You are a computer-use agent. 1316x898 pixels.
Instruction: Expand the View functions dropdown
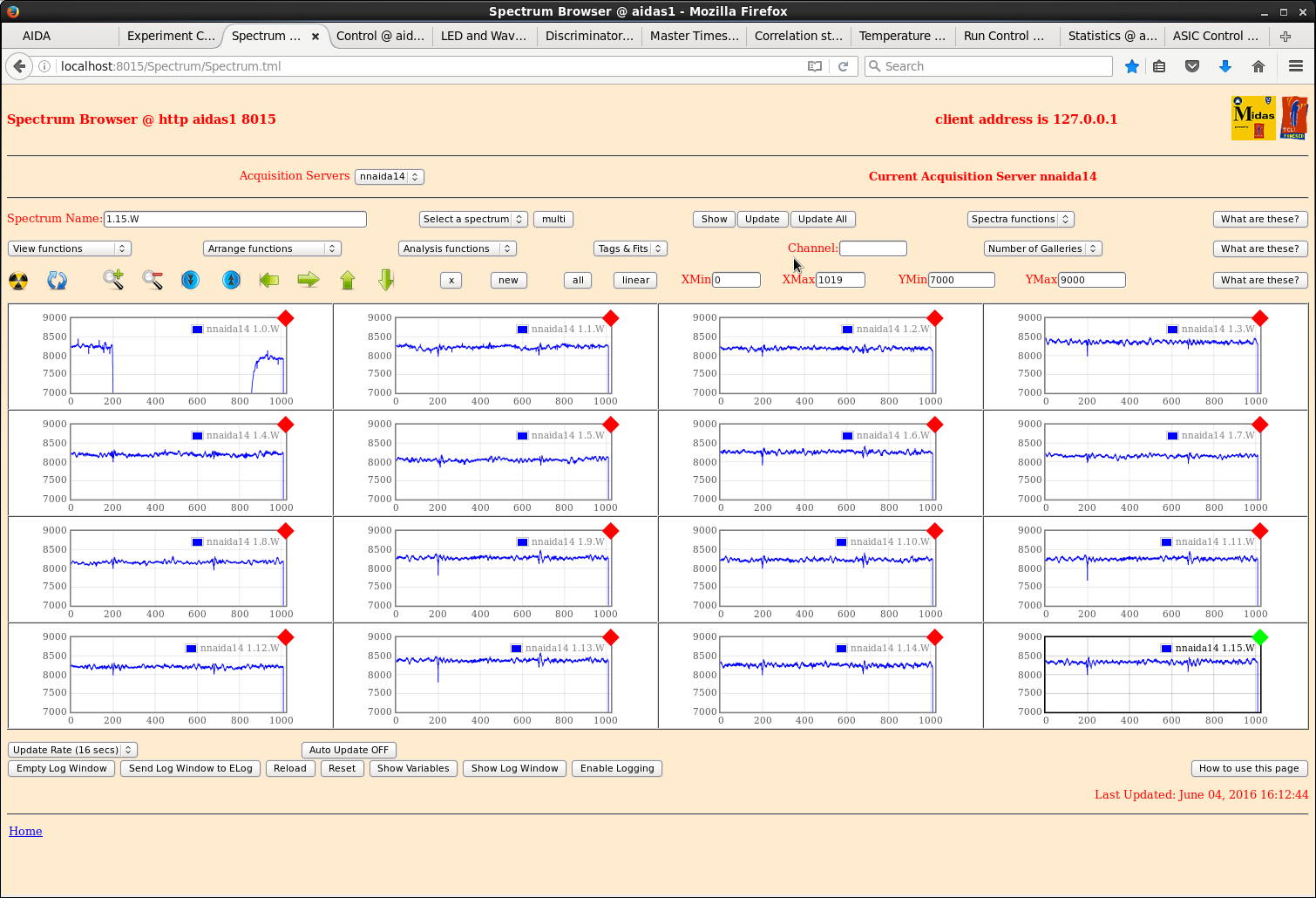coord(70,248)
